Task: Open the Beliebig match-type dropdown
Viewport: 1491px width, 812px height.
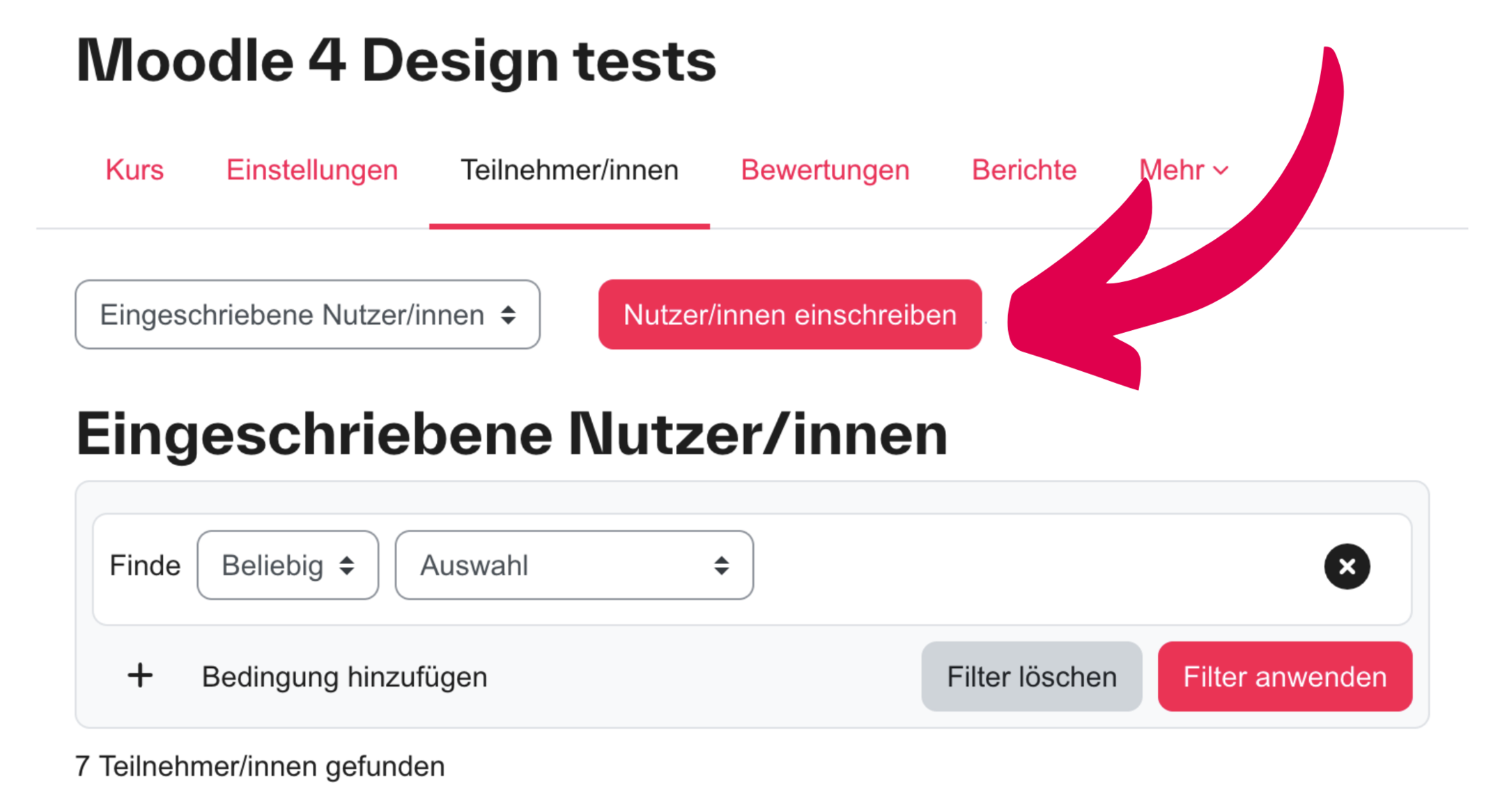Action: [287, 565]
